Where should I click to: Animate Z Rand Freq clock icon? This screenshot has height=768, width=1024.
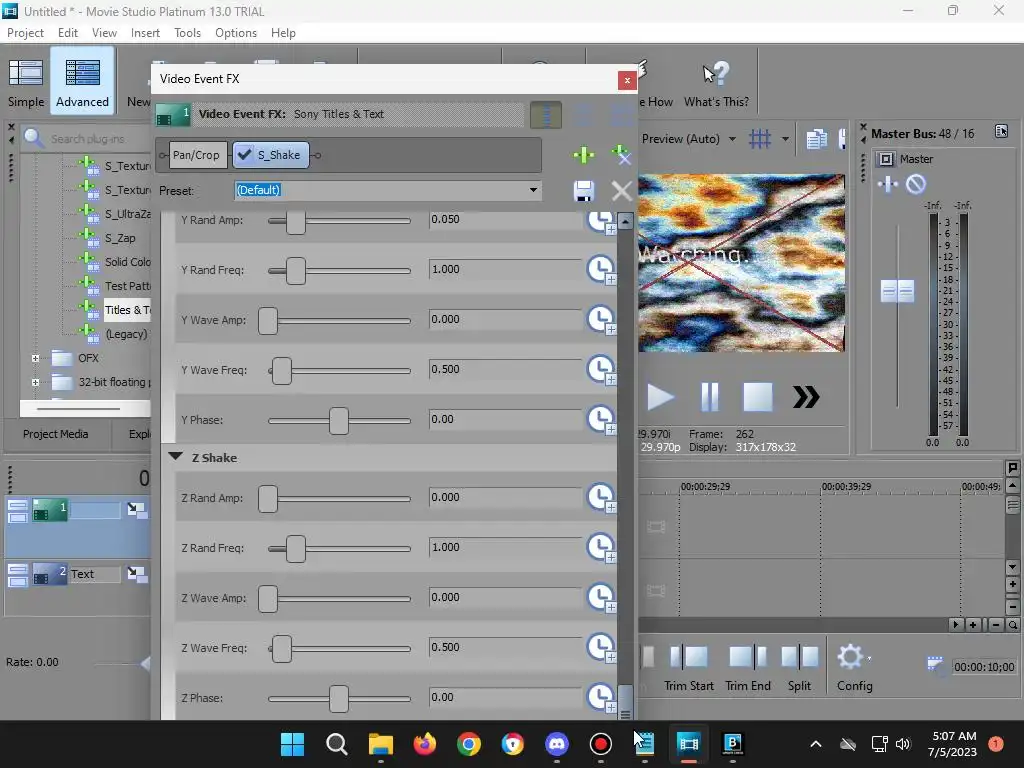[600, 547]
